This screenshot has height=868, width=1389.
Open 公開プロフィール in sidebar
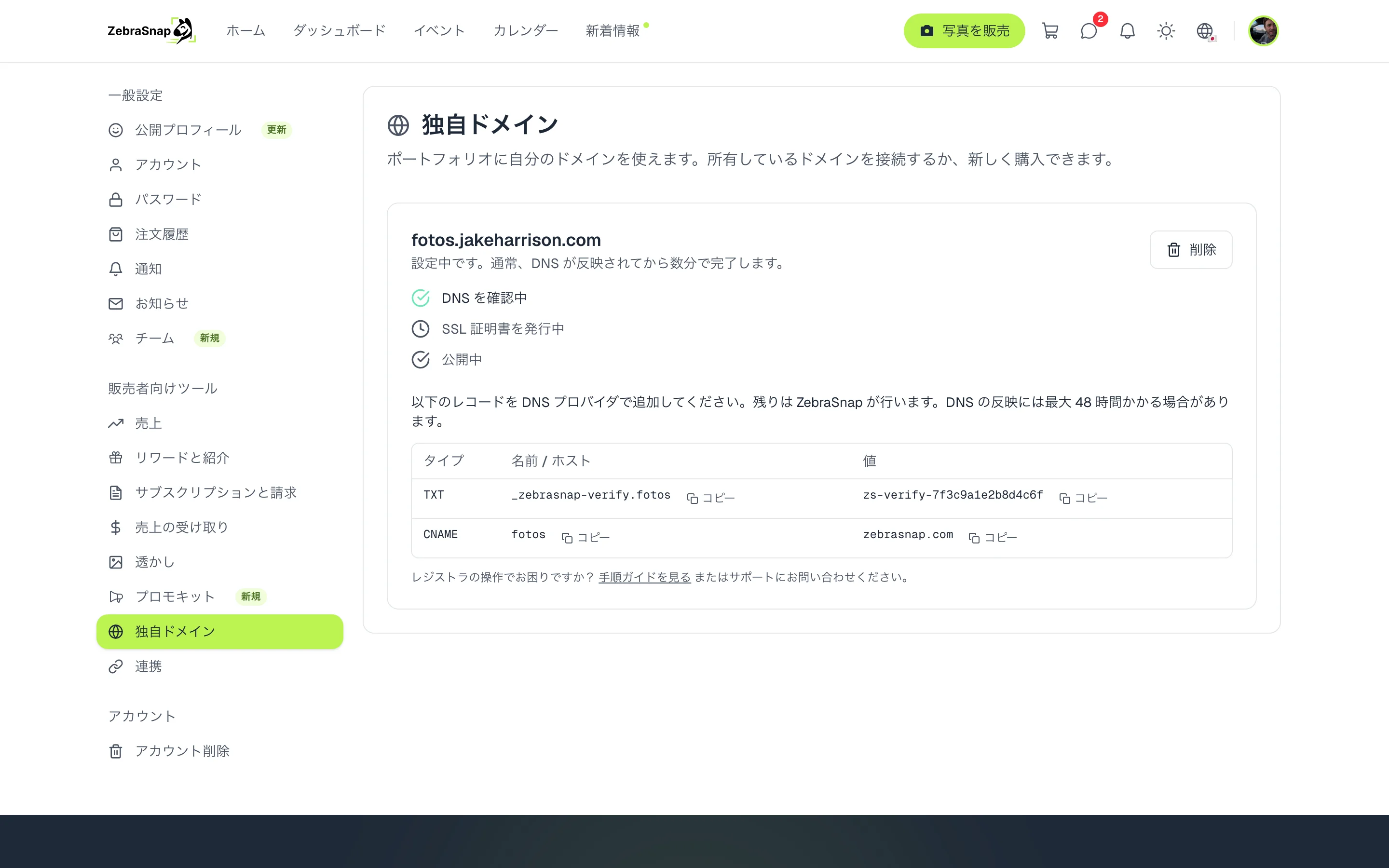pyautogui.click(x=220, y=130)
